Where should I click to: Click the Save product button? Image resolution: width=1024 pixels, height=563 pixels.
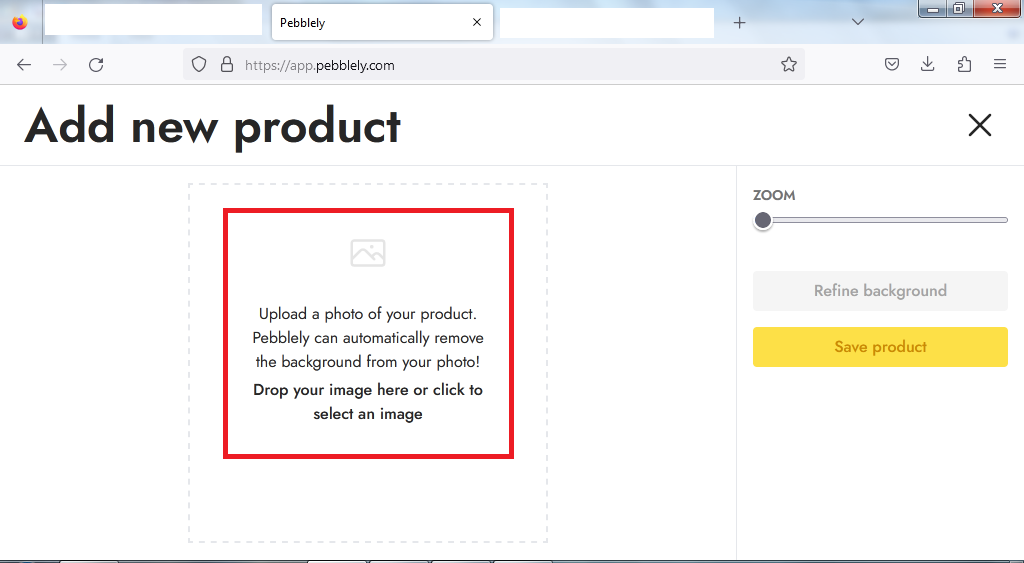point(880,347)
